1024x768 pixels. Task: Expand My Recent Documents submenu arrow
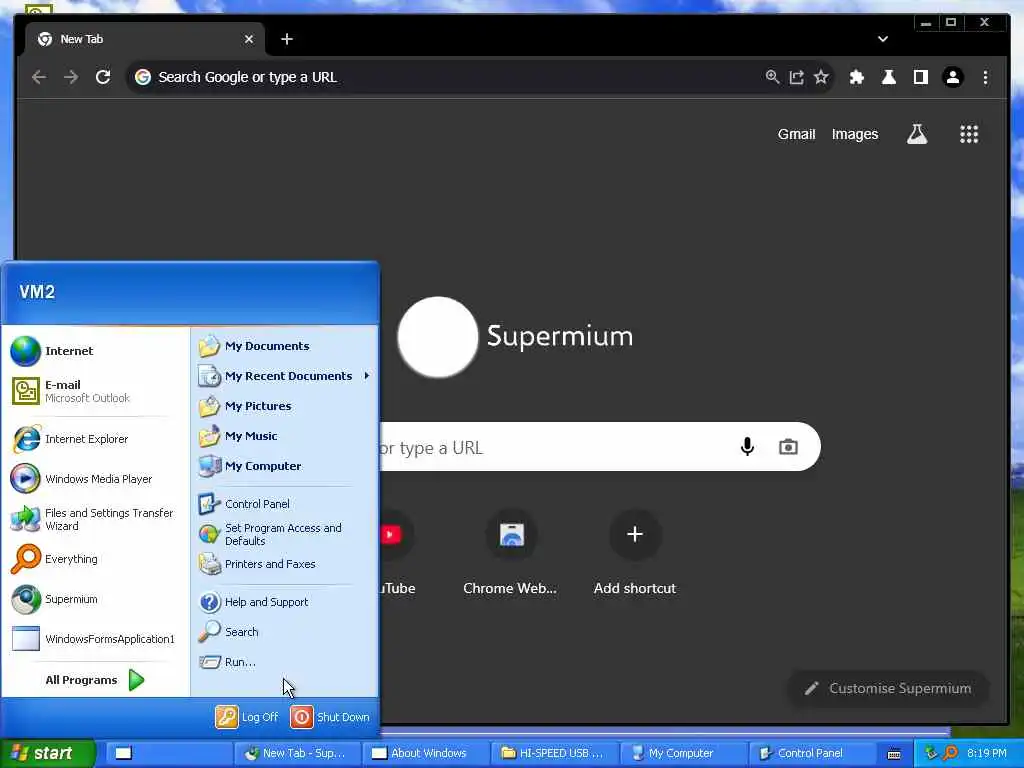(367, 376)
